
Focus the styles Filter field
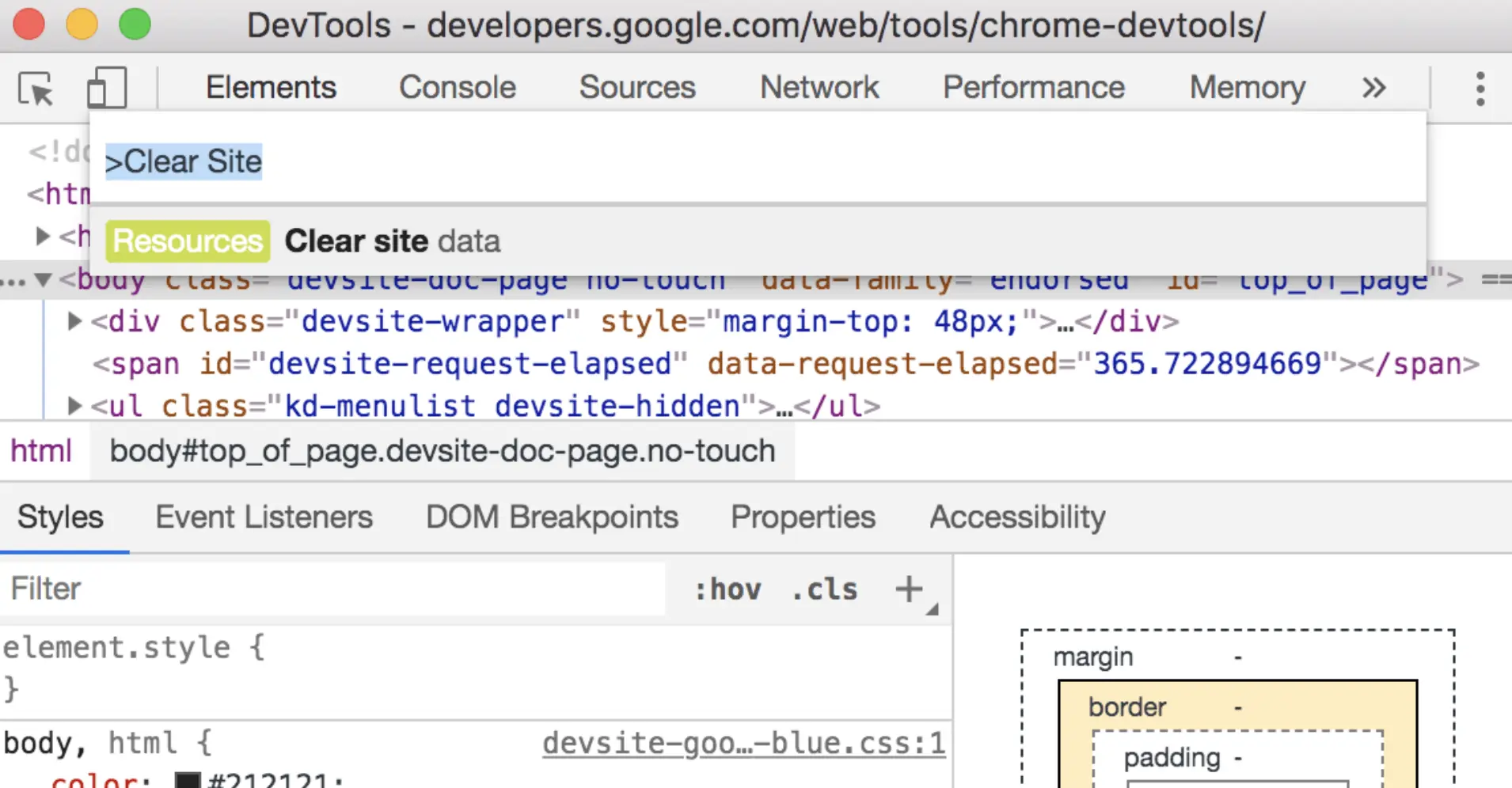pyautogui.click(x=332, y=589)
